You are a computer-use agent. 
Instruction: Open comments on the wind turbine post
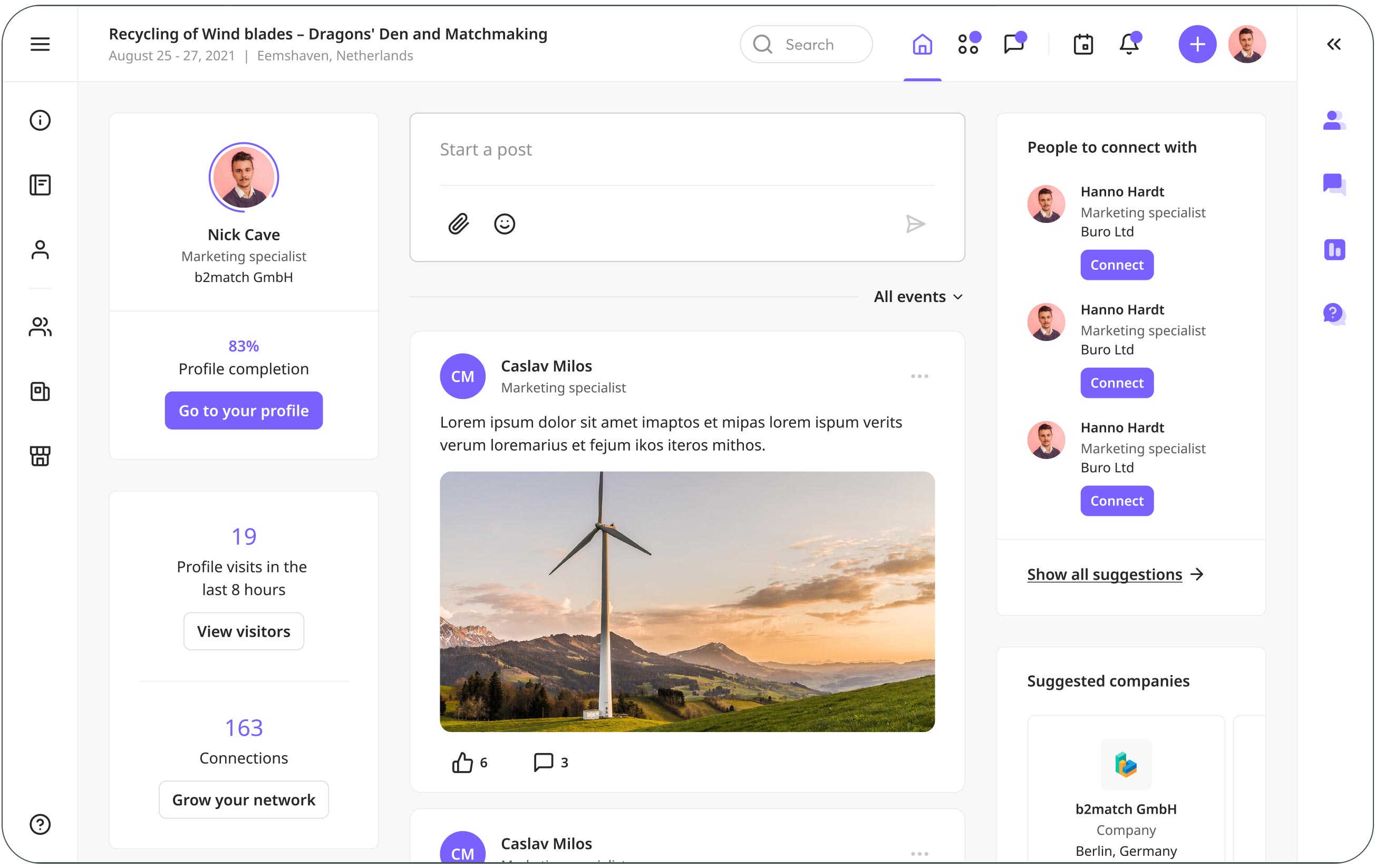(x=543, y=763)
